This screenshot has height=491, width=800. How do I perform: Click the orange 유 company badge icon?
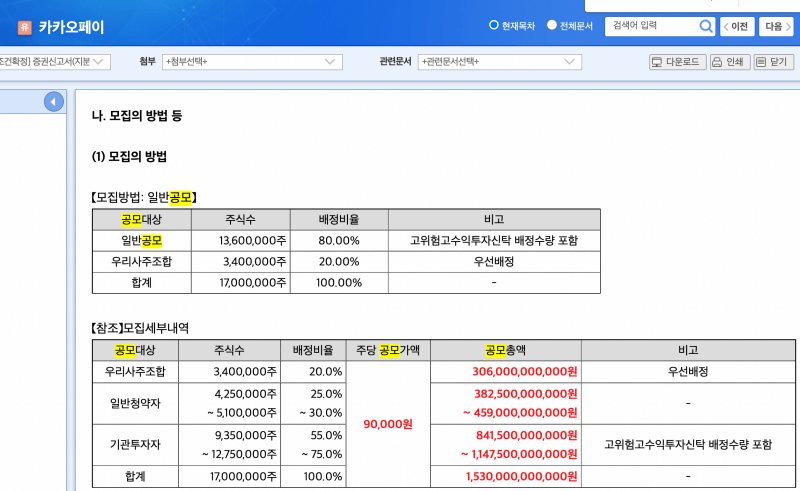click(24, 28)
